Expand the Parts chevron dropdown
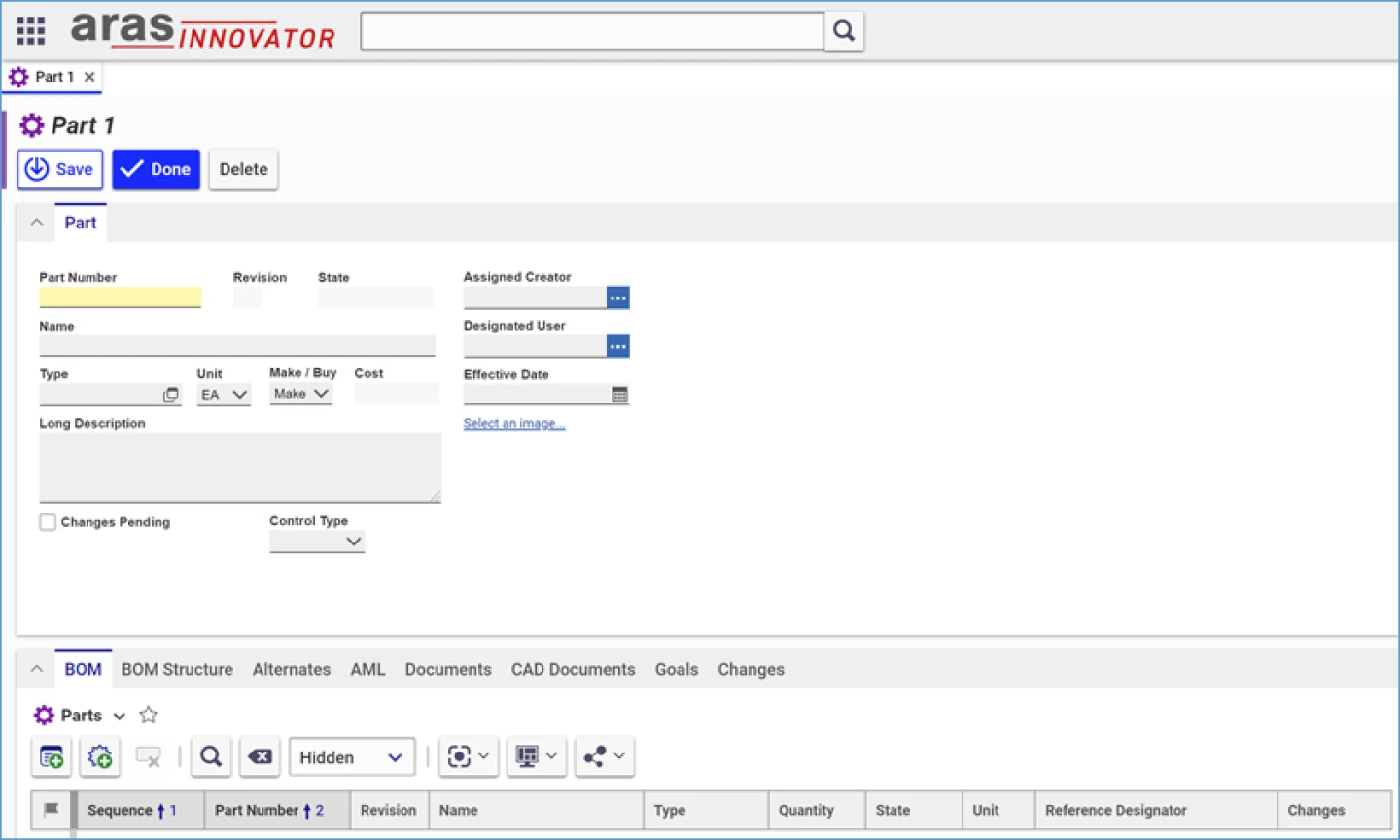 pyautogui.click(x=120, y=717)
